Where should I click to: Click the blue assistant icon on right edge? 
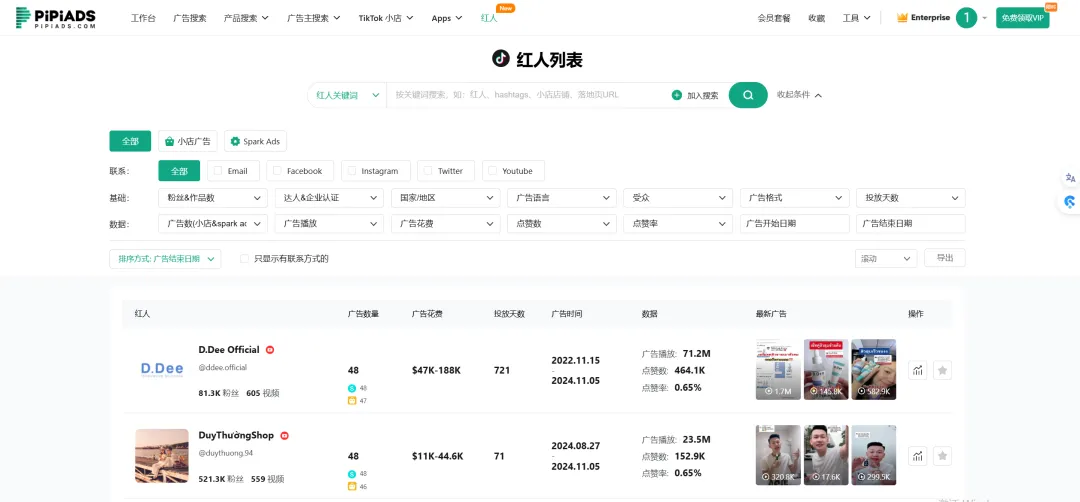pyautogui.click(x=1070, y=202)
